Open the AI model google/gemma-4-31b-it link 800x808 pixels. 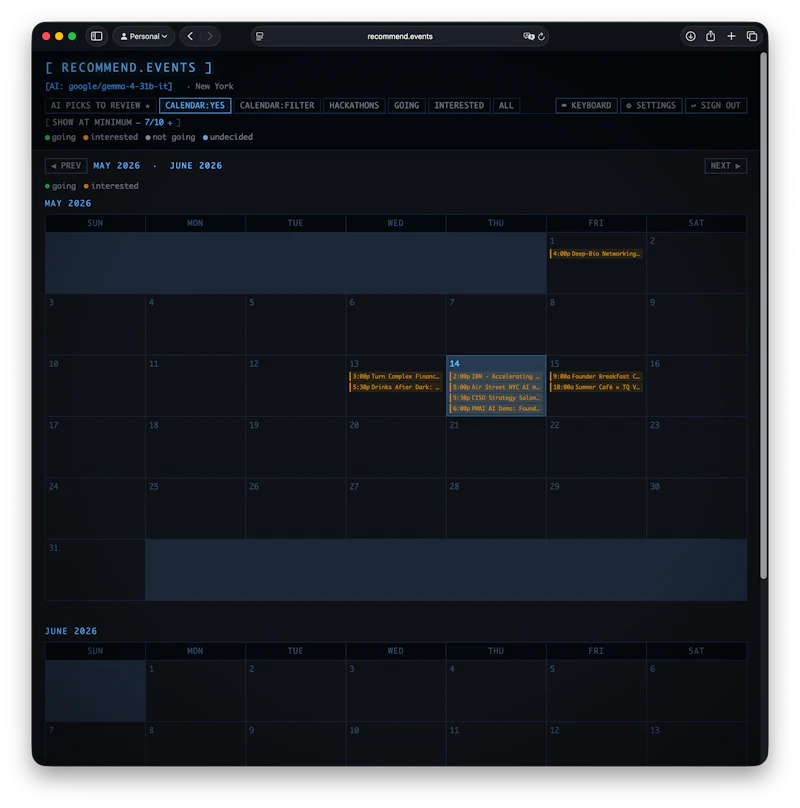pyautogui.click(x=109, y=86)
